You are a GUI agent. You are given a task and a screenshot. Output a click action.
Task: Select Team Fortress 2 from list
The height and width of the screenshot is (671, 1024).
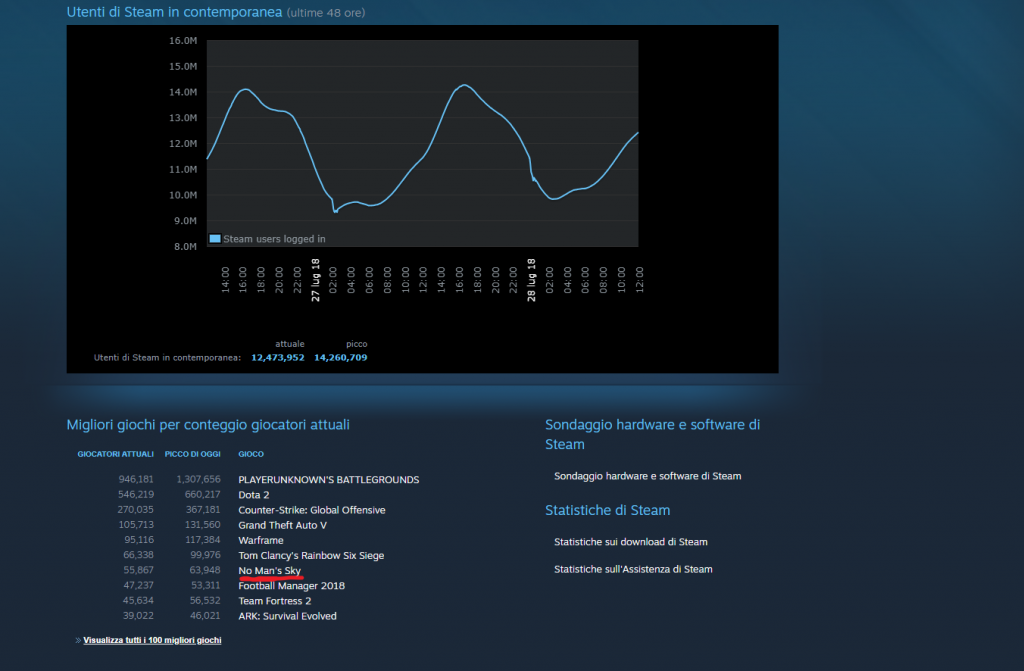click(x=276, y=601)
